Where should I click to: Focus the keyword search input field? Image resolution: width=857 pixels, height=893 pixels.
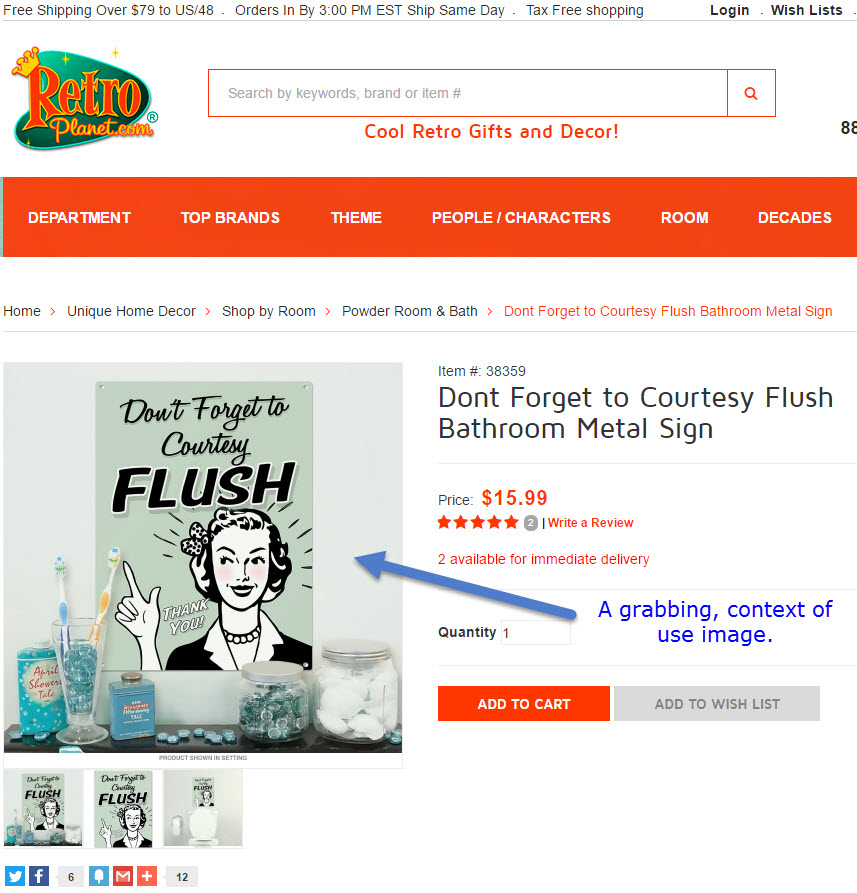[468, 93]
